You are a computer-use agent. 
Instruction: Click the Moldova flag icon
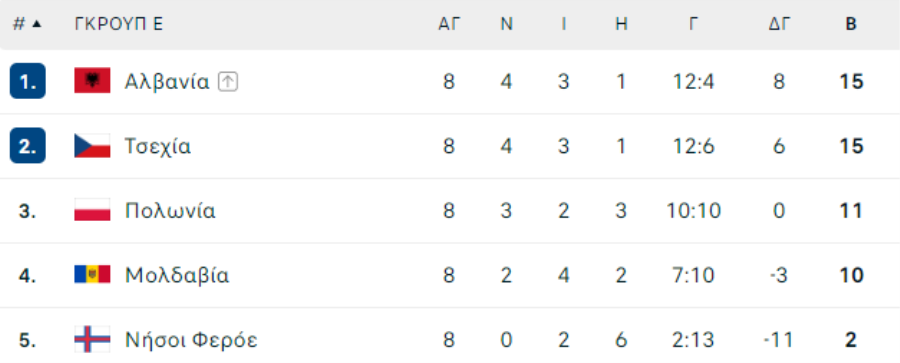(92, 275)
